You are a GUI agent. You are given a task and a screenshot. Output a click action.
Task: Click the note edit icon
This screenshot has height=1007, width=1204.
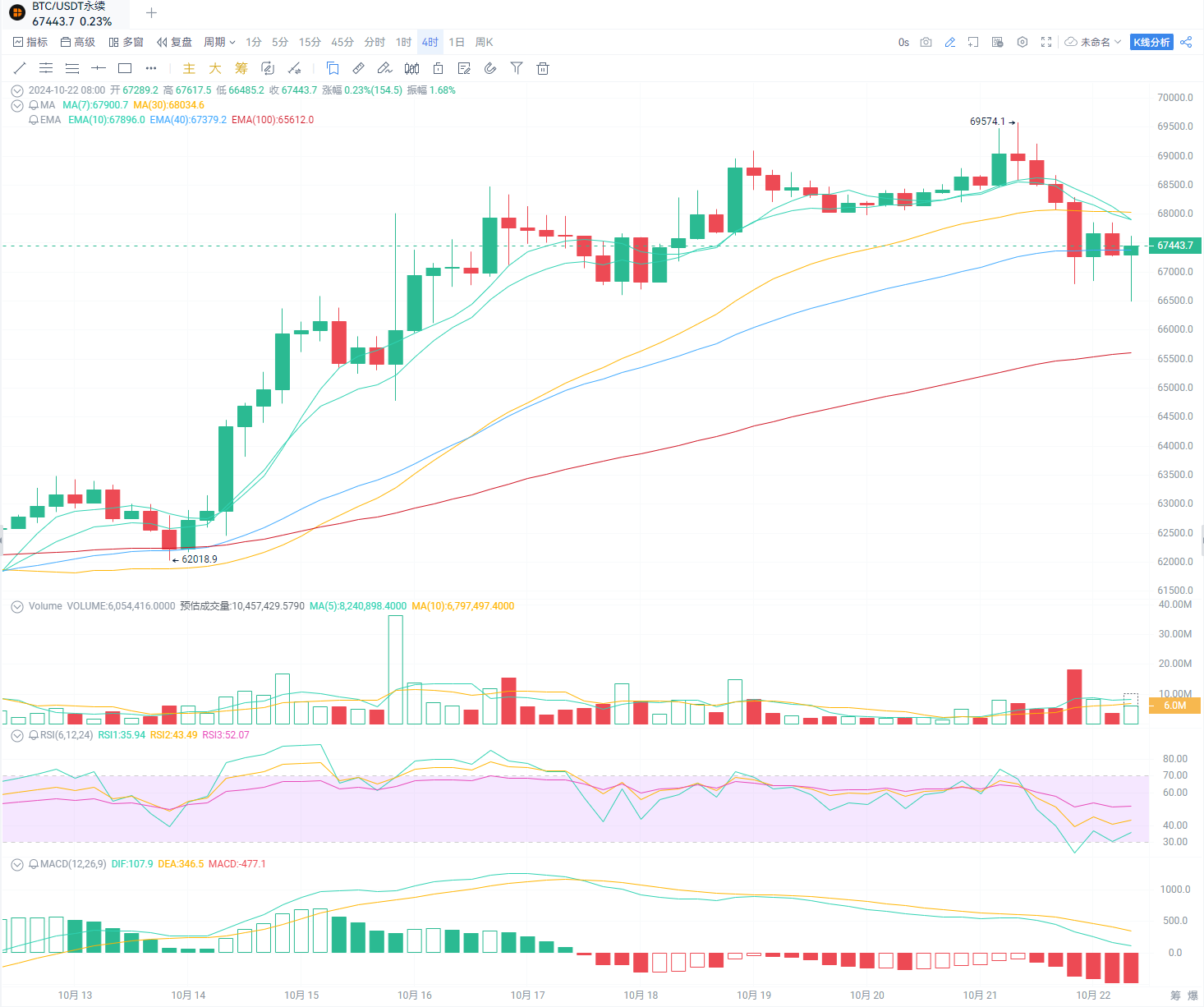464,68
